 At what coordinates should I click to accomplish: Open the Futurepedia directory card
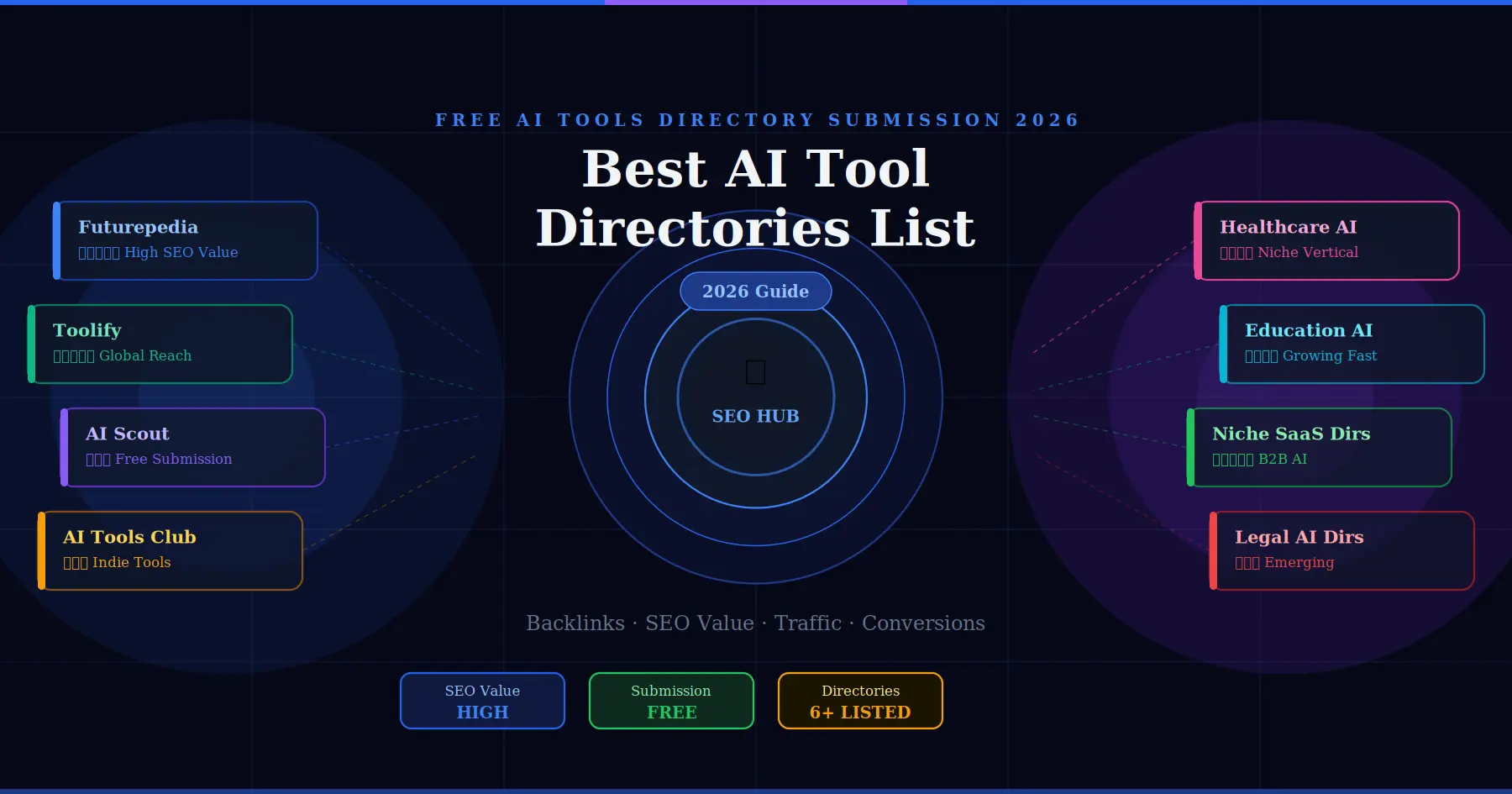(x=186, y=240)
